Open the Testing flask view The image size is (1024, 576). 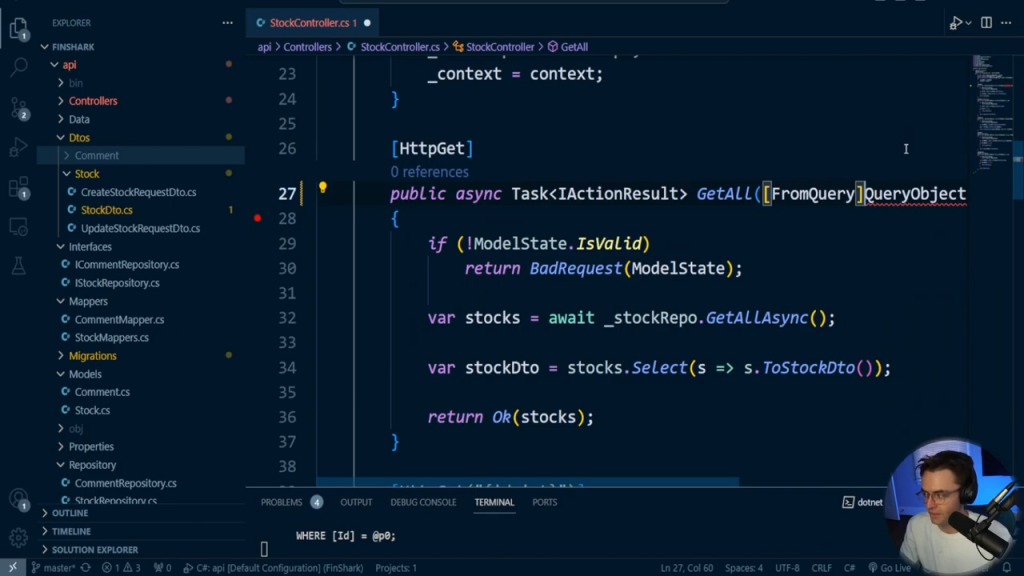point(18,266)
